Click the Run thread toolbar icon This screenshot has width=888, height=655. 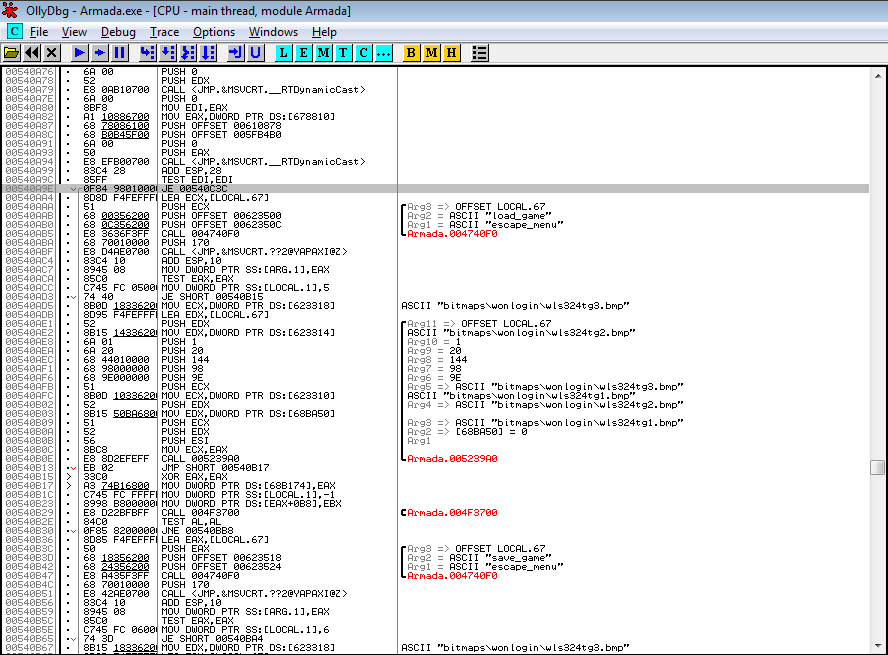coord(100,53)
